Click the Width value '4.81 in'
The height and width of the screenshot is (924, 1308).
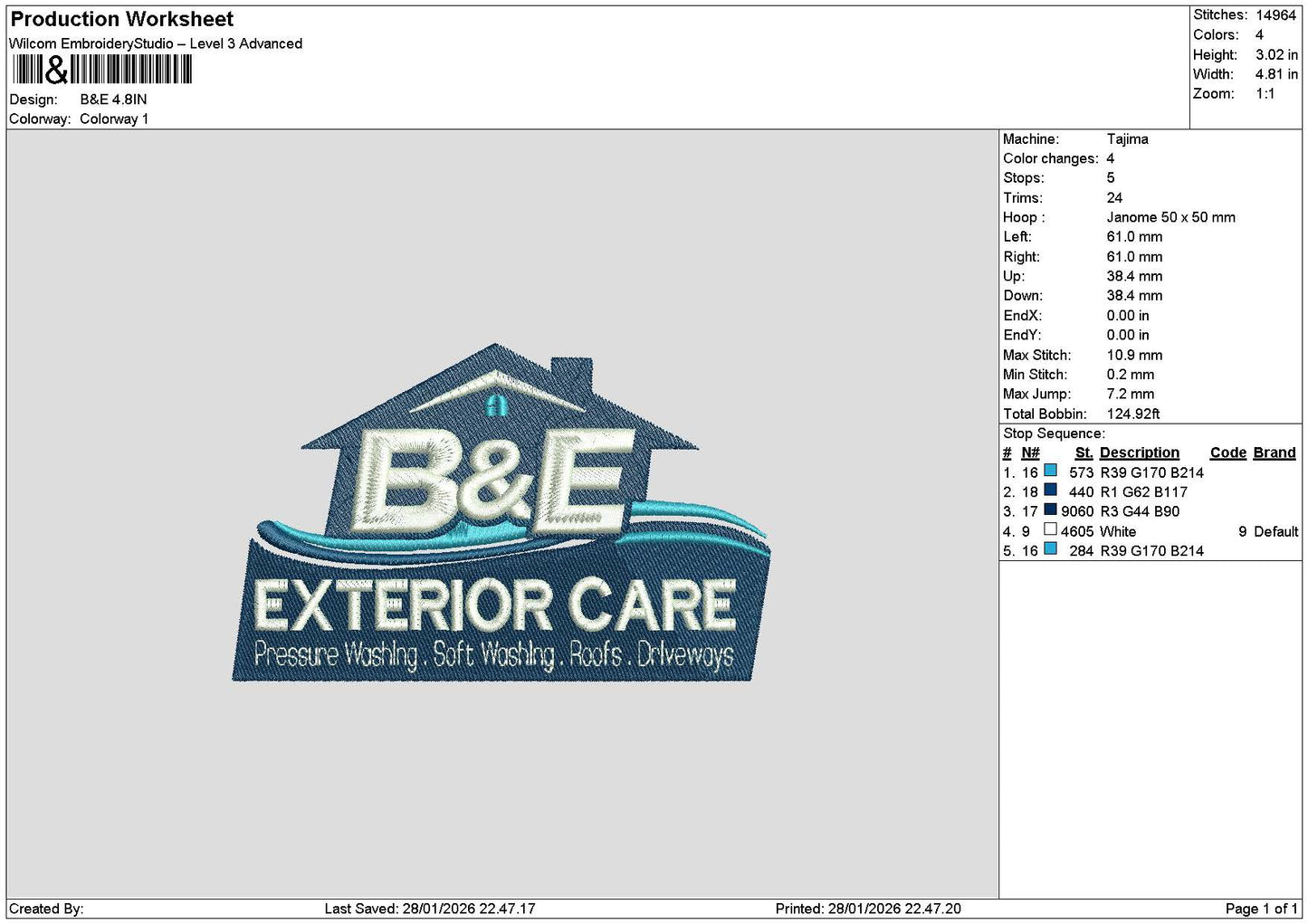coord(1276,74)
